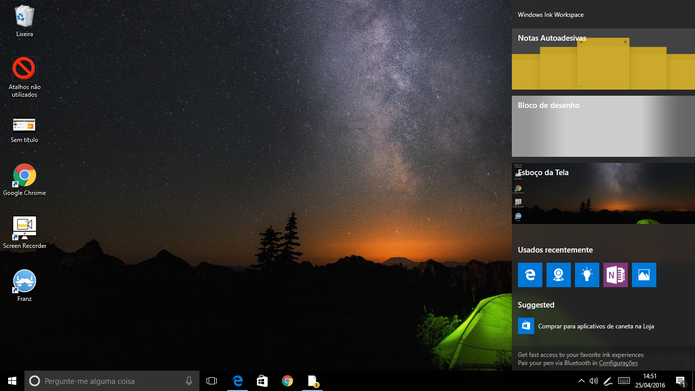This screenshot has height=391, width=695.
Task: Open the Start menu button
Action: [x=12, y=381]
